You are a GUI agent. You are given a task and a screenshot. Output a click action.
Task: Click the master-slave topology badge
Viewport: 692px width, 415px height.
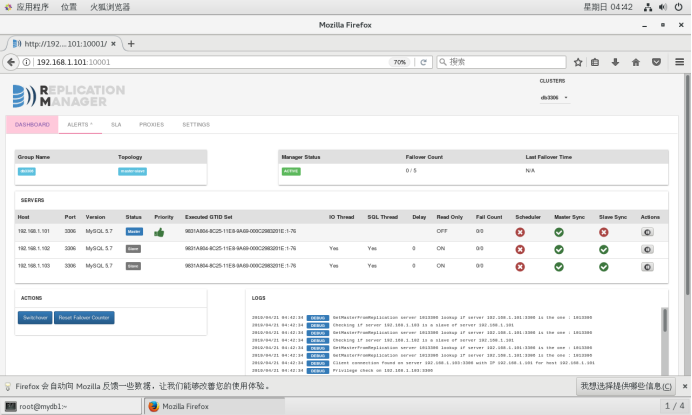[x=132, y=171]
